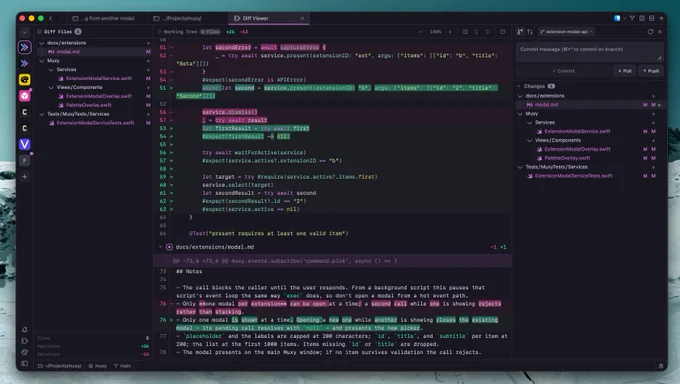Image resolution: width=680 pixels, height=384 pixels.
Task: Refresh the source control panel
Action: click(x=650, y=32)
